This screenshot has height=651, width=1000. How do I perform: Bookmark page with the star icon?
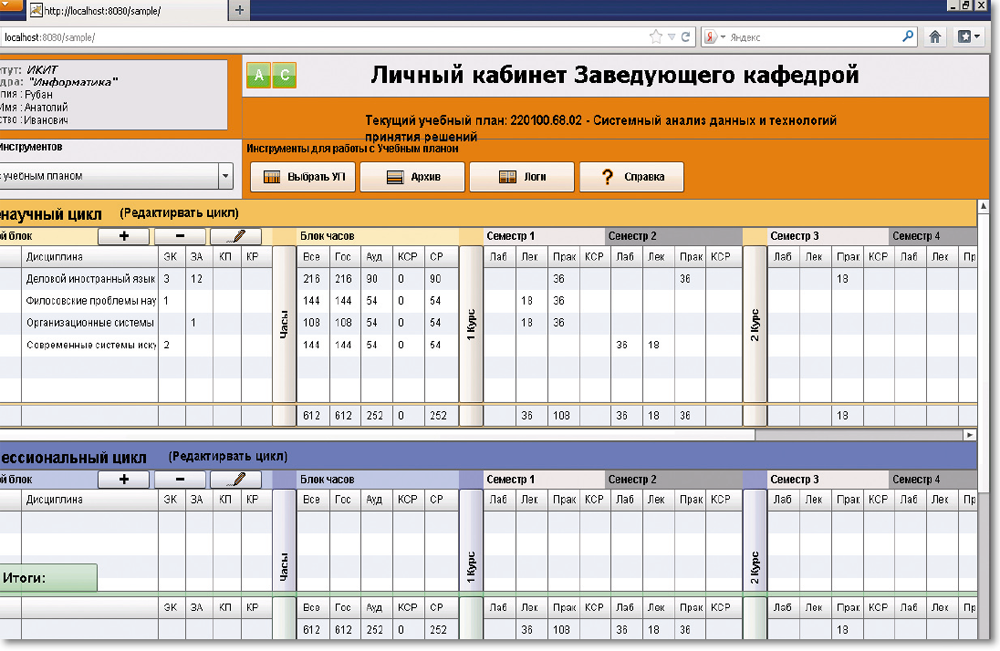(656, 37)
